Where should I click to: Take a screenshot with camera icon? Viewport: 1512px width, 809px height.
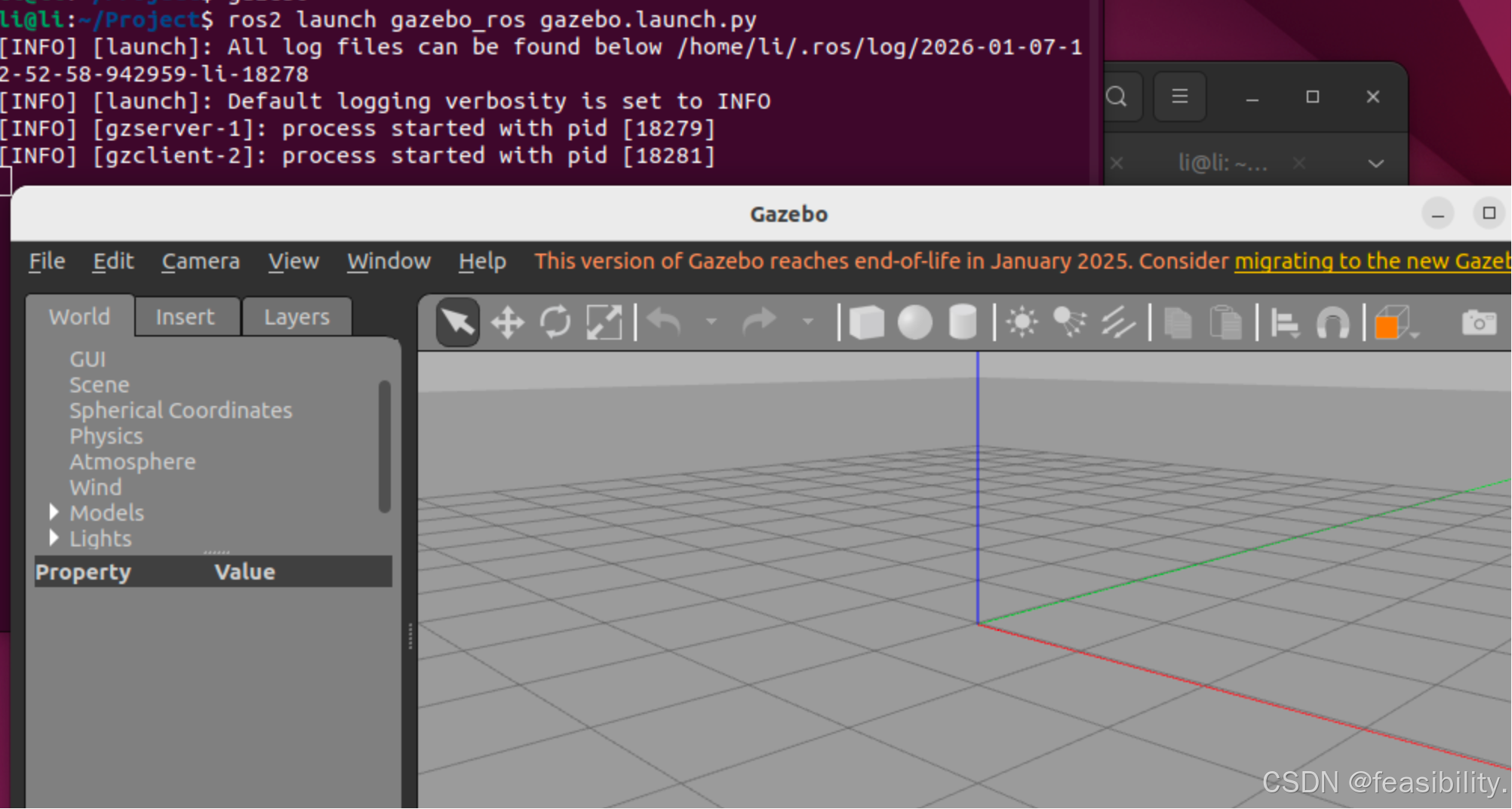tap(1479, 322)
